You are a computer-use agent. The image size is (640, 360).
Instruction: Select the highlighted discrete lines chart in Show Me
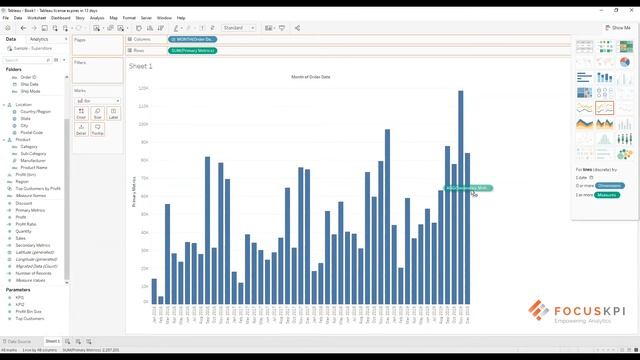tap(604, 108)
